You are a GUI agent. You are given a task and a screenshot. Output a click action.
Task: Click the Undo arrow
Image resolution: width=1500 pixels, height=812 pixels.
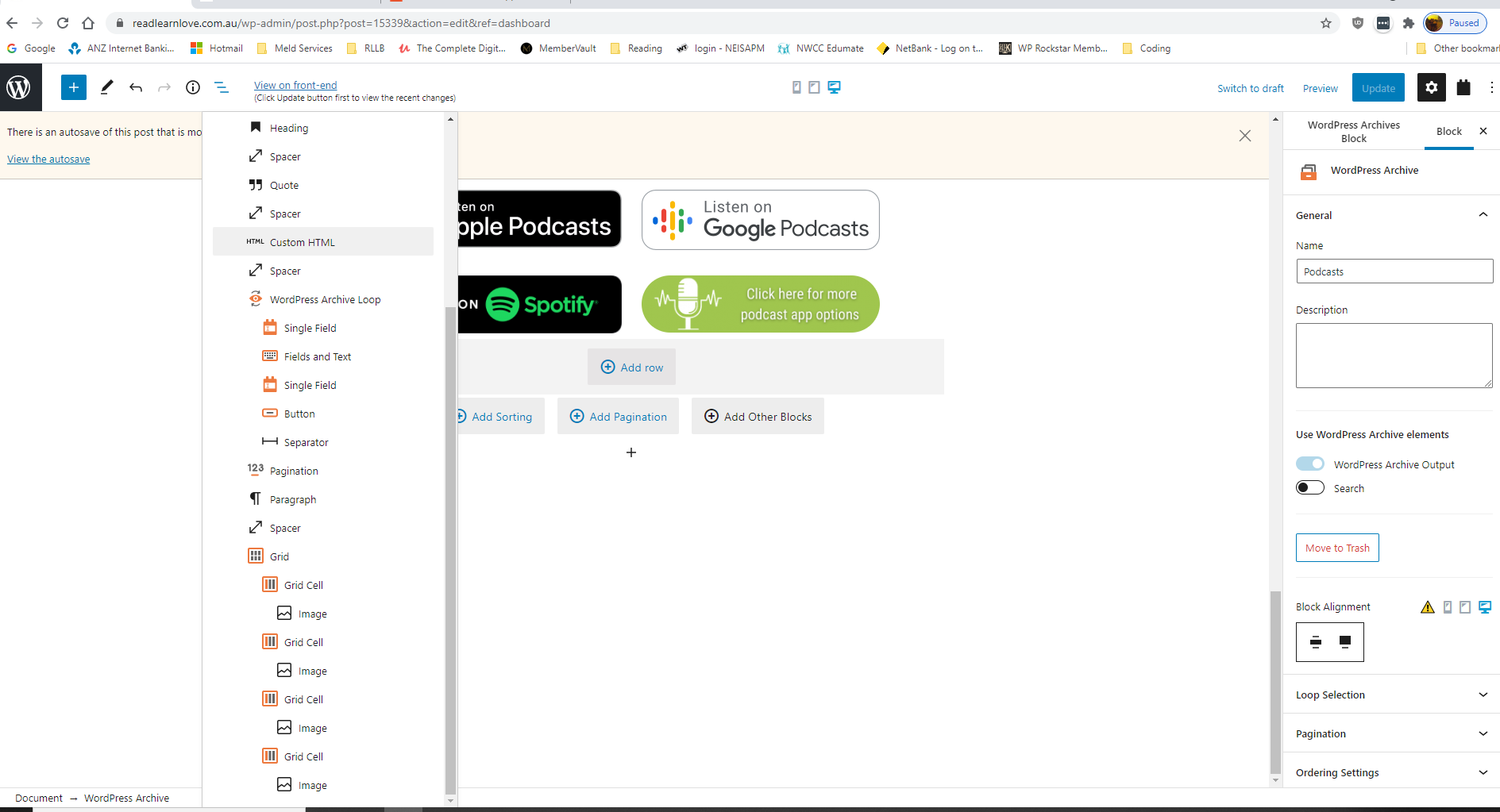click(x=136, y=87)
